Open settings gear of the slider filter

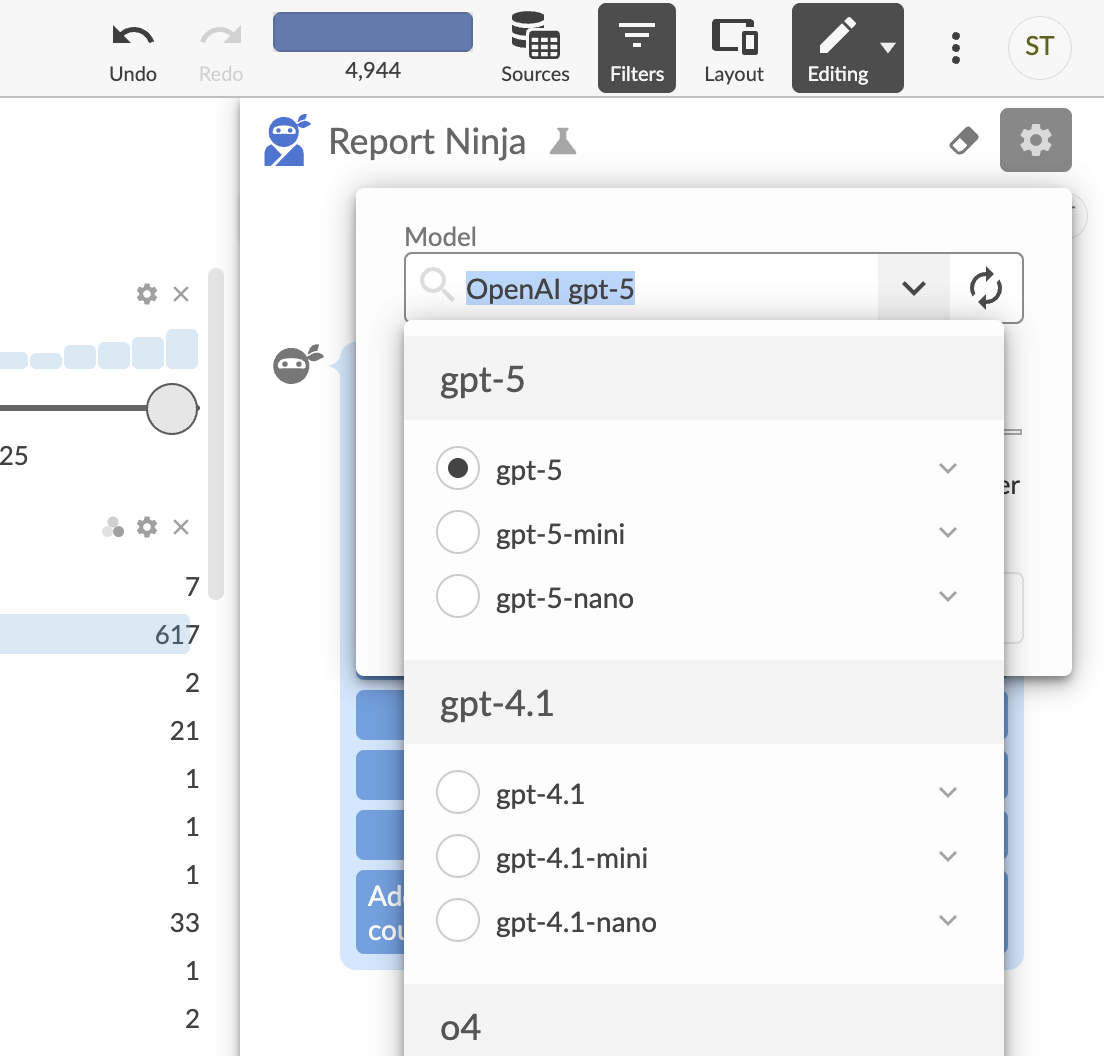(146, 294)
